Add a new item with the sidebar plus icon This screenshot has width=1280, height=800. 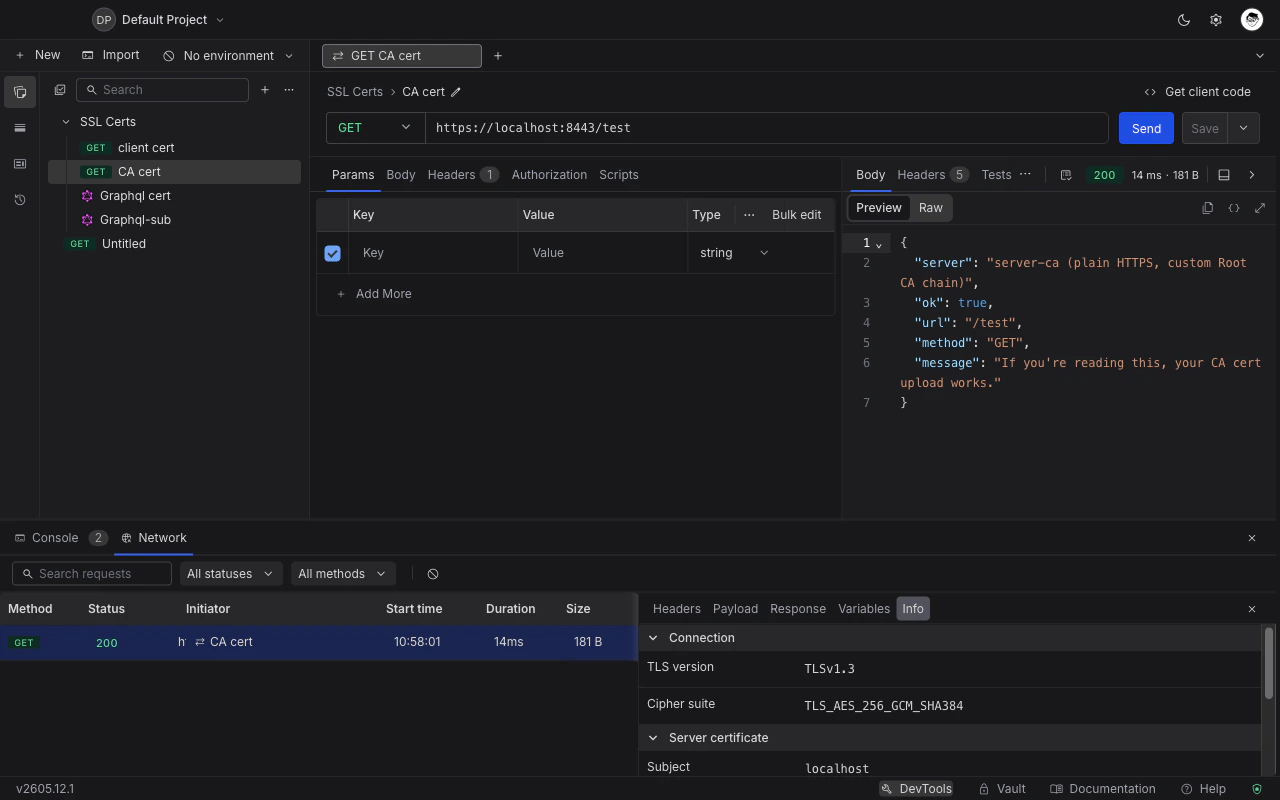coord(265,90)
